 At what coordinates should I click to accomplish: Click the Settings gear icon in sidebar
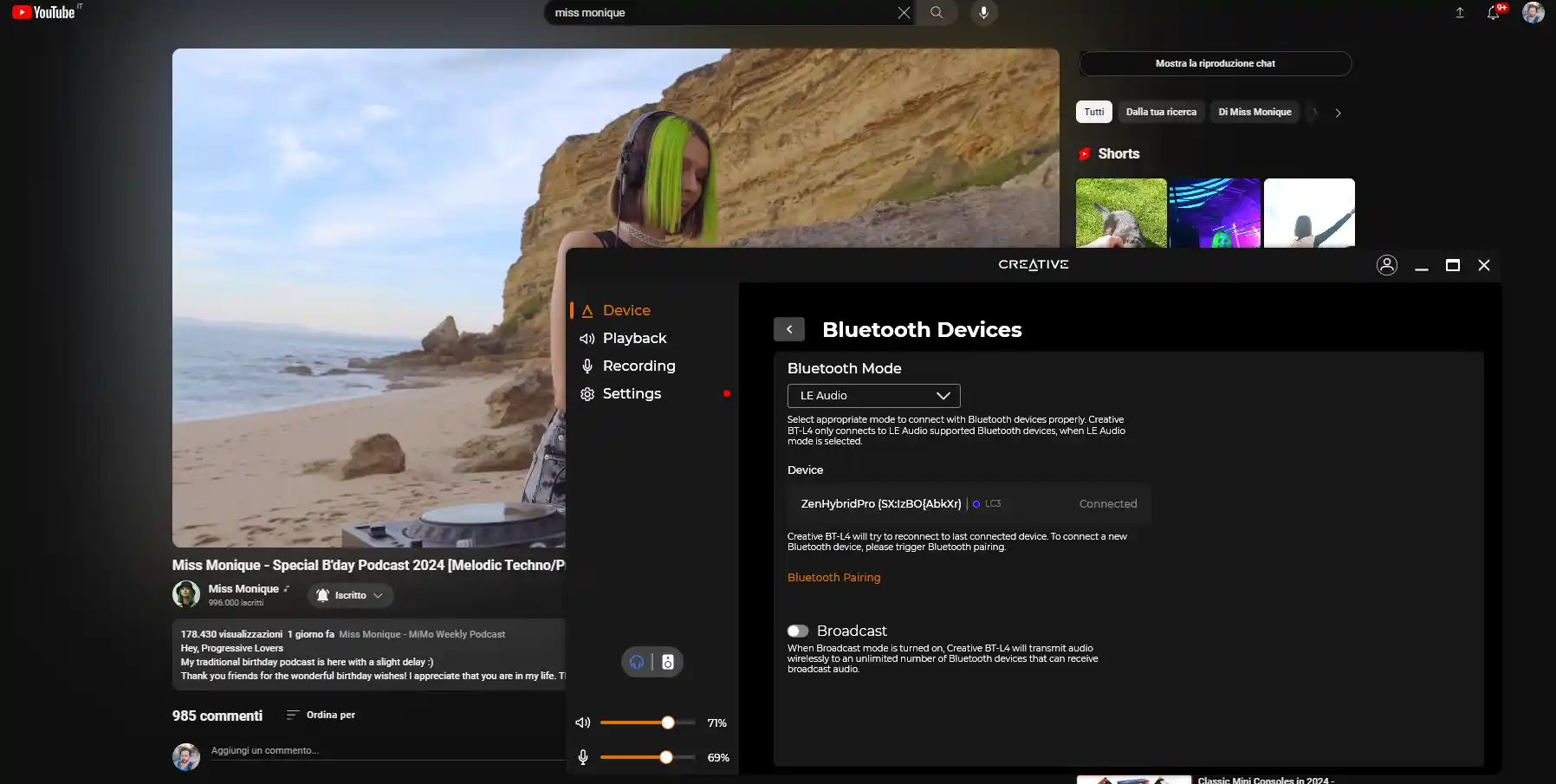tap(587, 393)
